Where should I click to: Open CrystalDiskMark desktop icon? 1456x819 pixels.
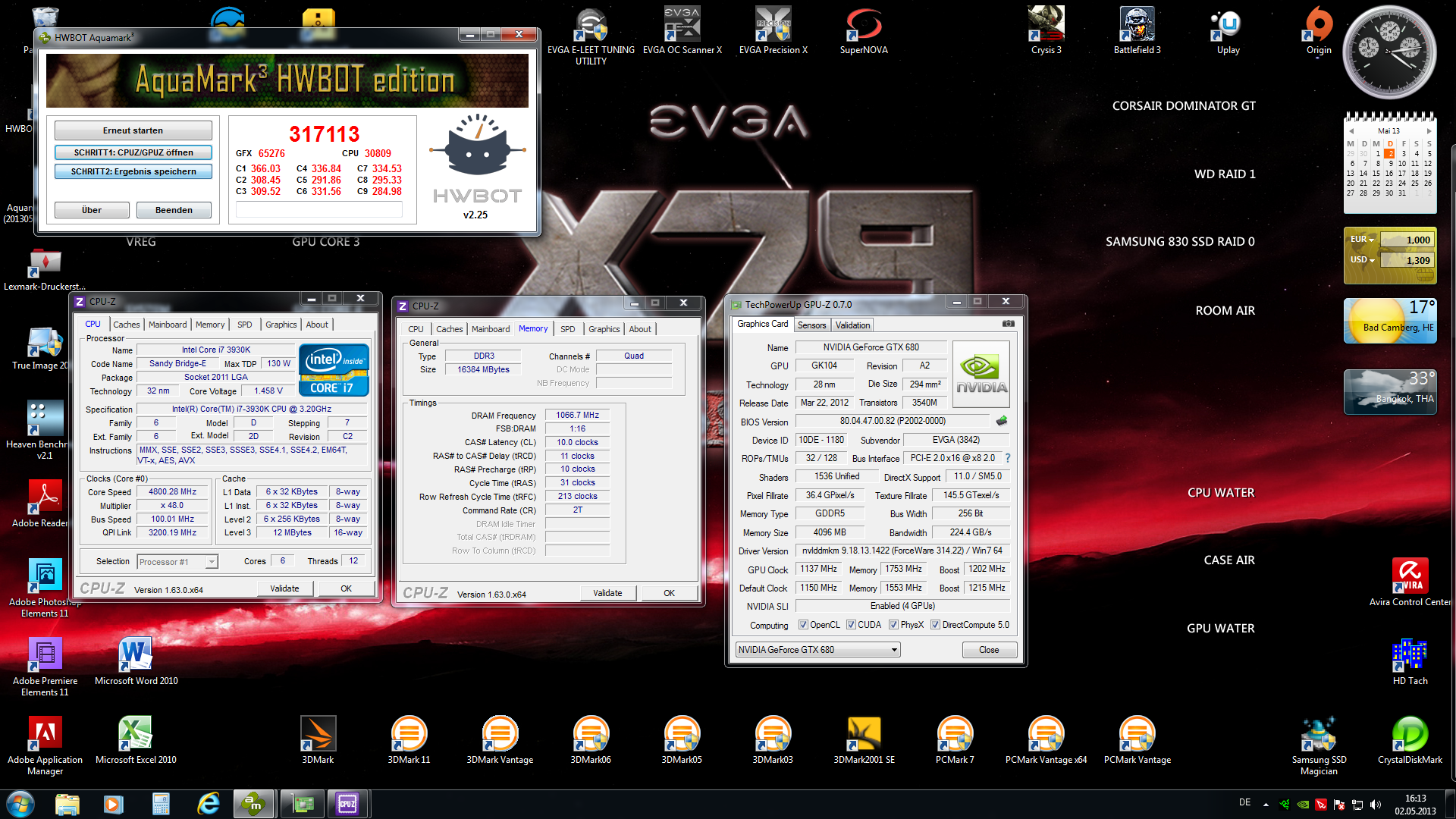(1410, 740)
